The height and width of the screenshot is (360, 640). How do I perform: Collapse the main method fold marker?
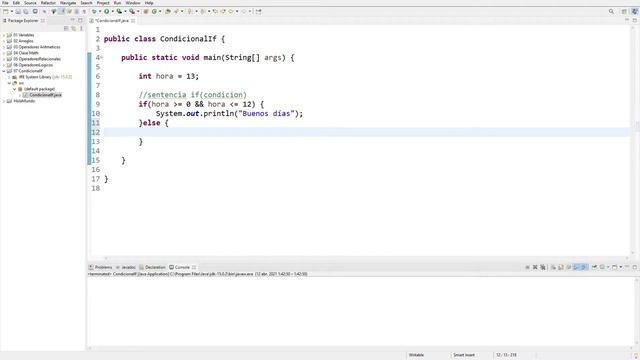102,58
